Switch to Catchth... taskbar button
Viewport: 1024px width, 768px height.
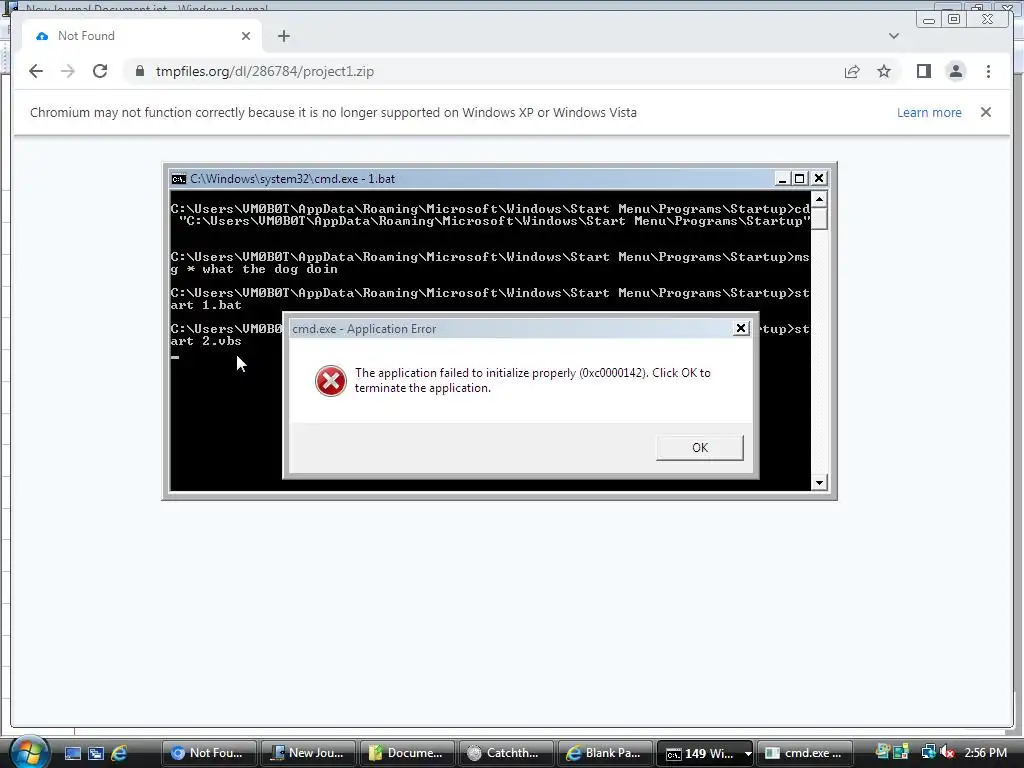point(506,753)
